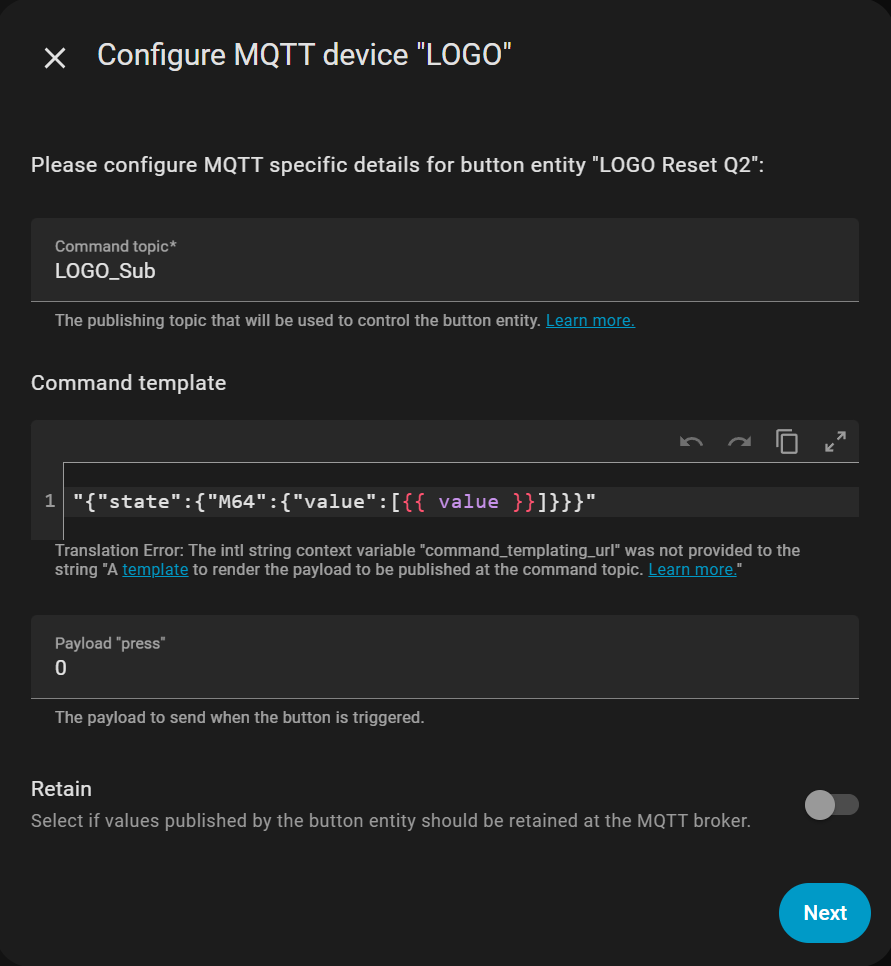Click the Retain description text
Screen dimensions: 891x966
coord(390,821)
